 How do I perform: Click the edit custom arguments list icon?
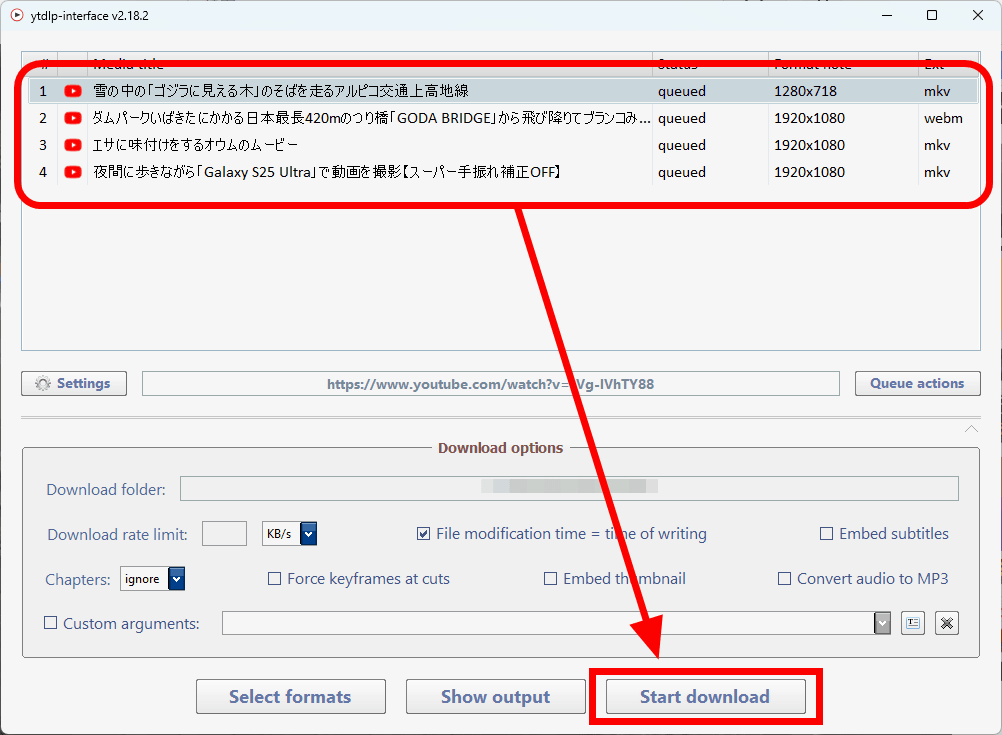pos(912,623)
